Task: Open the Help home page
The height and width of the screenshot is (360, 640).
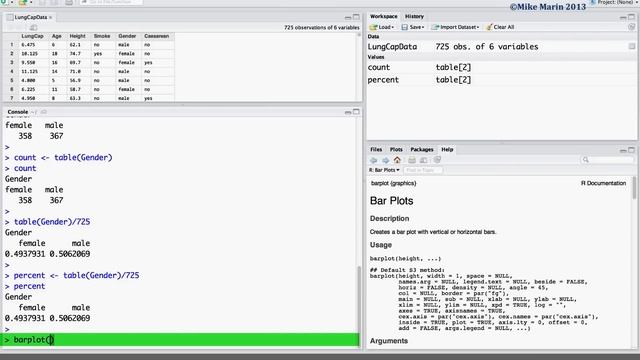Action: click(397, 160)
